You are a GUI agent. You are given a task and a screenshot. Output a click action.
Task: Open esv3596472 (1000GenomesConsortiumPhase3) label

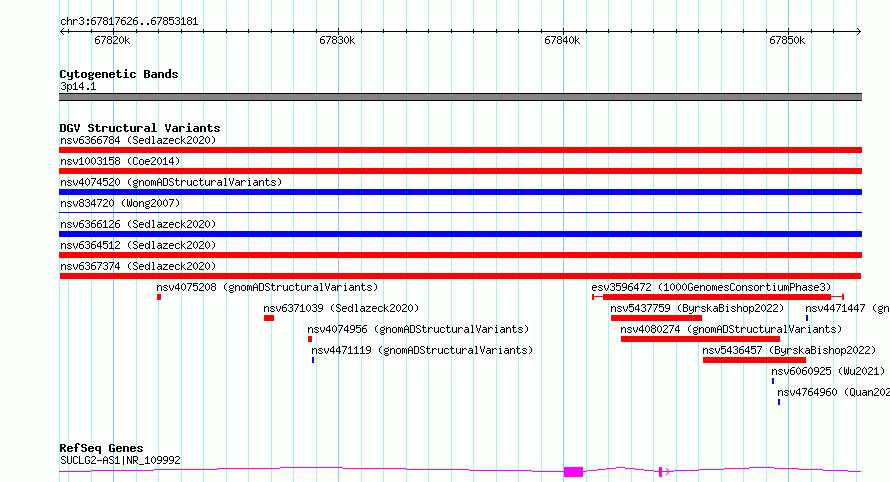[x=711, y=287]
